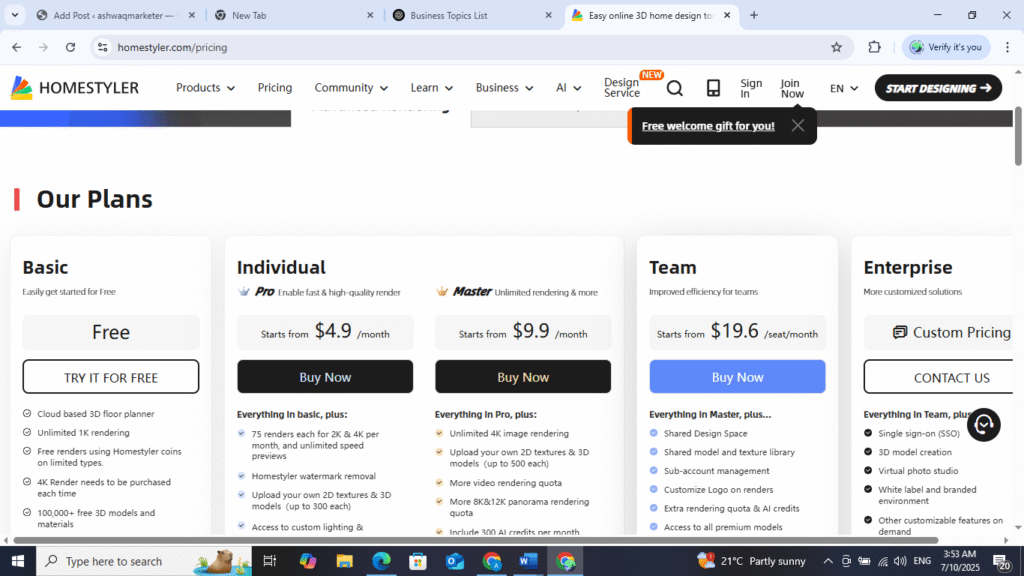This screenshot has width=1024, height=576.
Task: Click the support headset chat icon
Action: click(983, 425)
